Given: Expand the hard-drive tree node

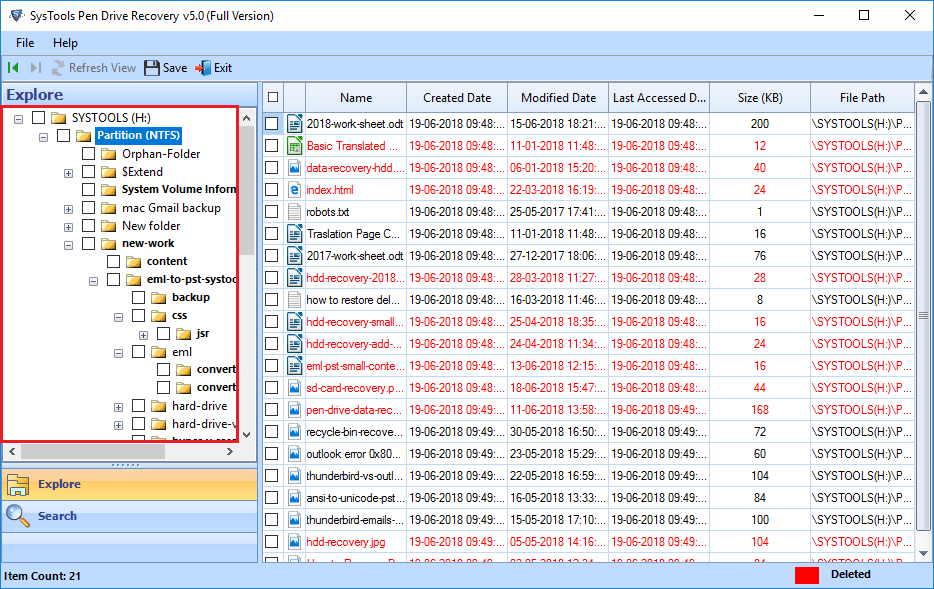Looking at the screenshot, I should pos(118,406).
